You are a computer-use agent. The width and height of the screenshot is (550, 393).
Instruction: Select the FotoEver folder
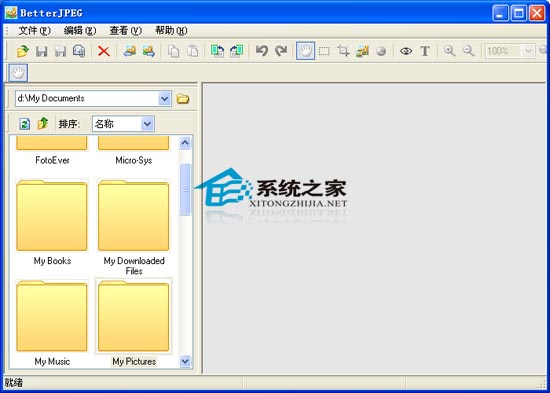(52, 151)
